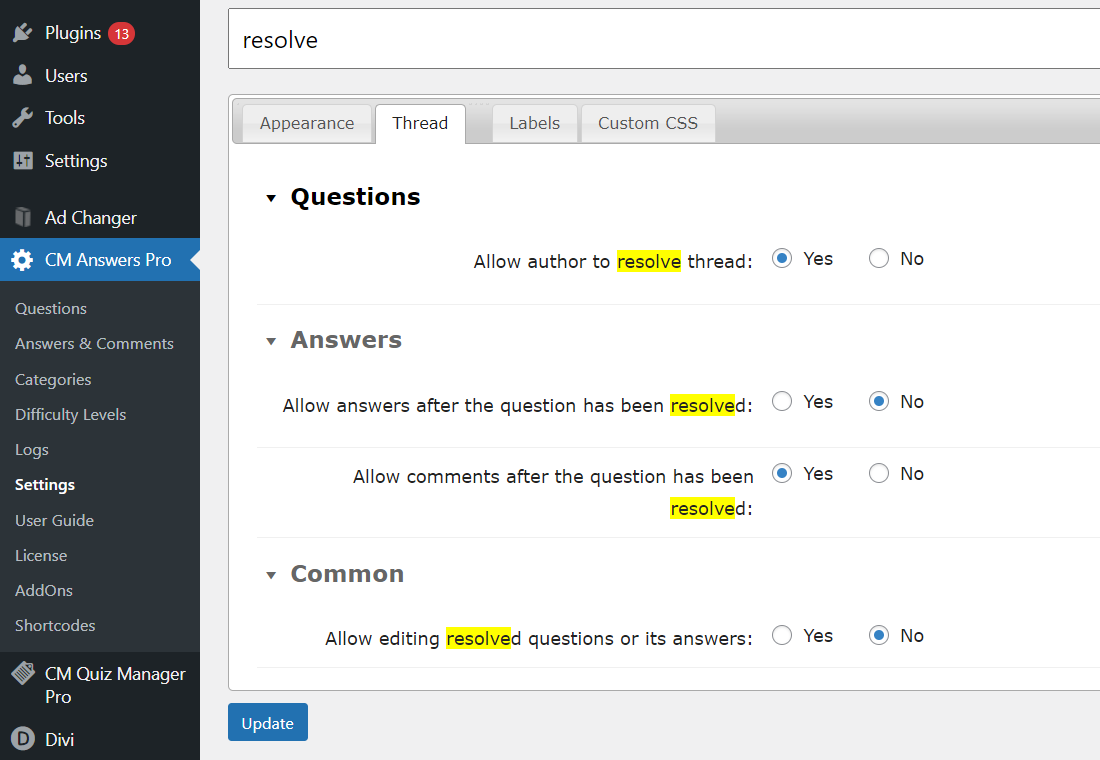Click label "Allow comments after the question has been resolved:"
Image resolution: width=1100 pixels, height=760 pixels.
553,492
